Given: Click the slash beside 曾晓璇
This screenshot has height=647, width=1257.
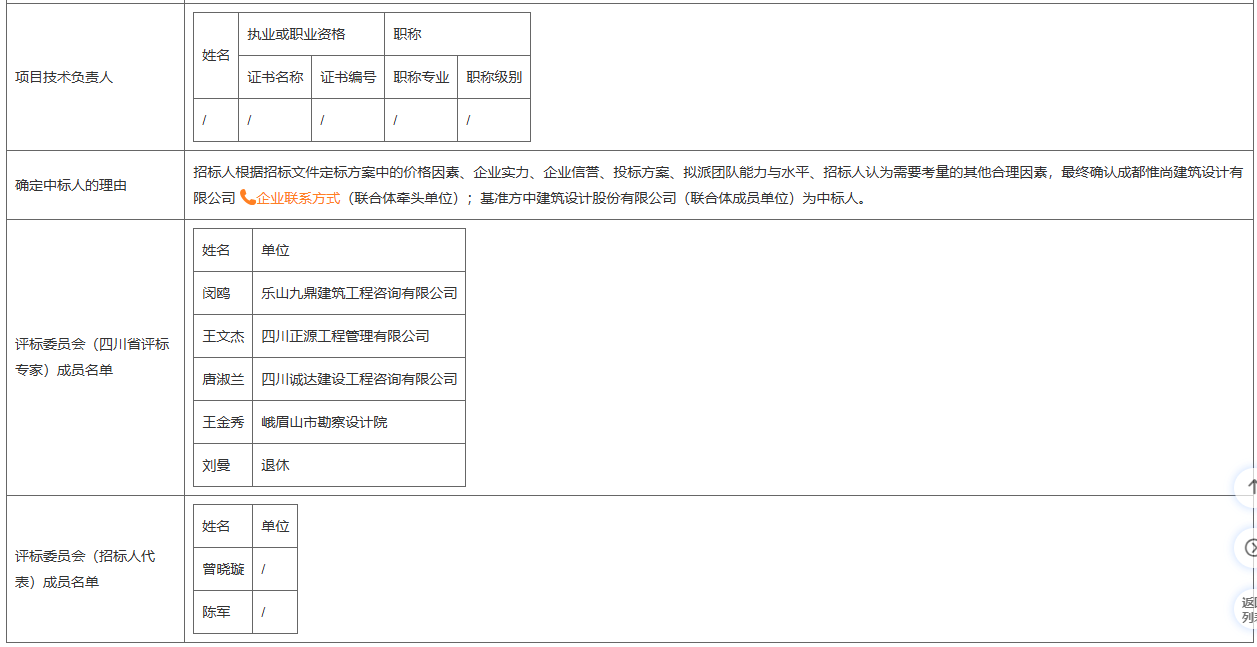Looking at the screenshot, I should point(264,569).
